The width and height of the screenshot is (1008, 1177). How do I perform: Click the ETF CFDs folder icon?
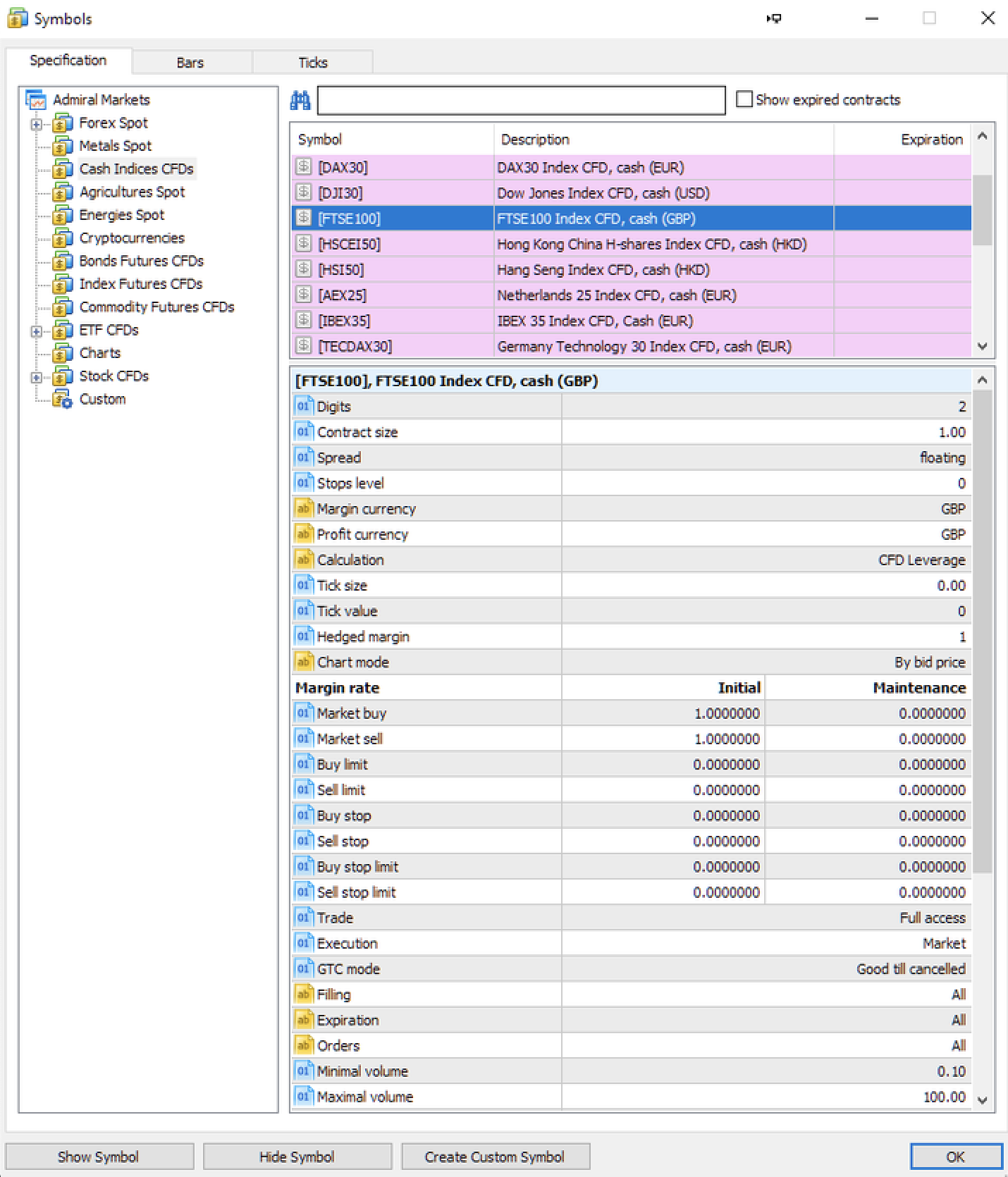[63, 331]
